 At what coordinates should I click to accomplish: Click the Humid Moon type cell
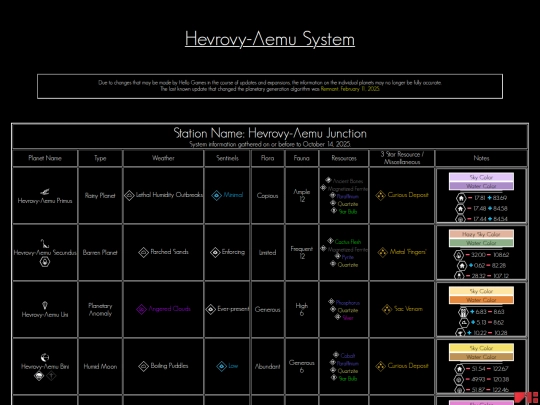[x=100, y=367]
